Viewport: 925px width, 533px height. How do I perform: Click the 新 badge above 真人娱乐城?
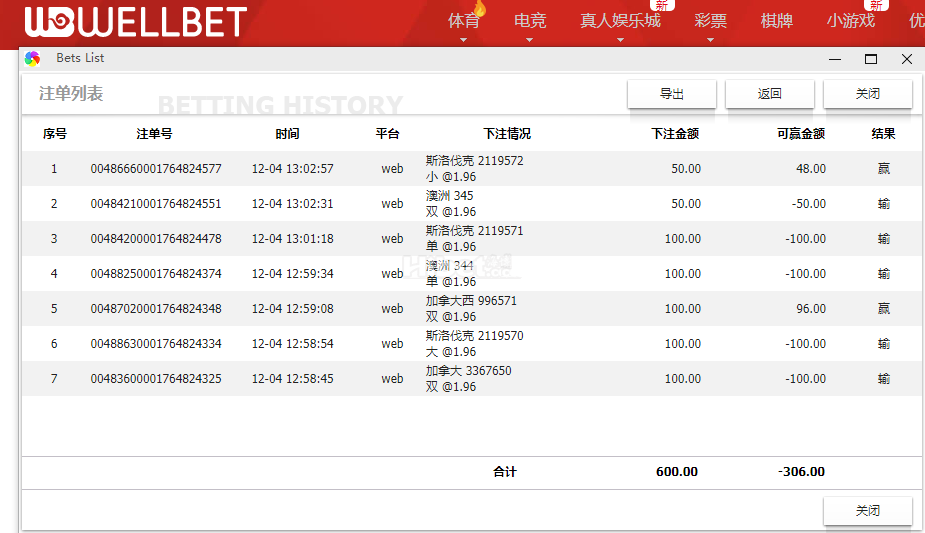pos(662,5)
